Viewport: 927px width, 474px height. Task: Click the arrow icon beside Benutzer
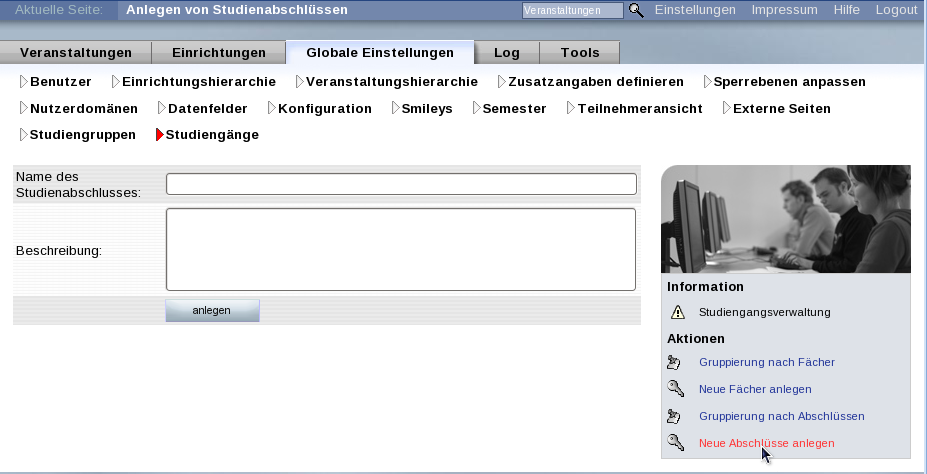point(24,81)
